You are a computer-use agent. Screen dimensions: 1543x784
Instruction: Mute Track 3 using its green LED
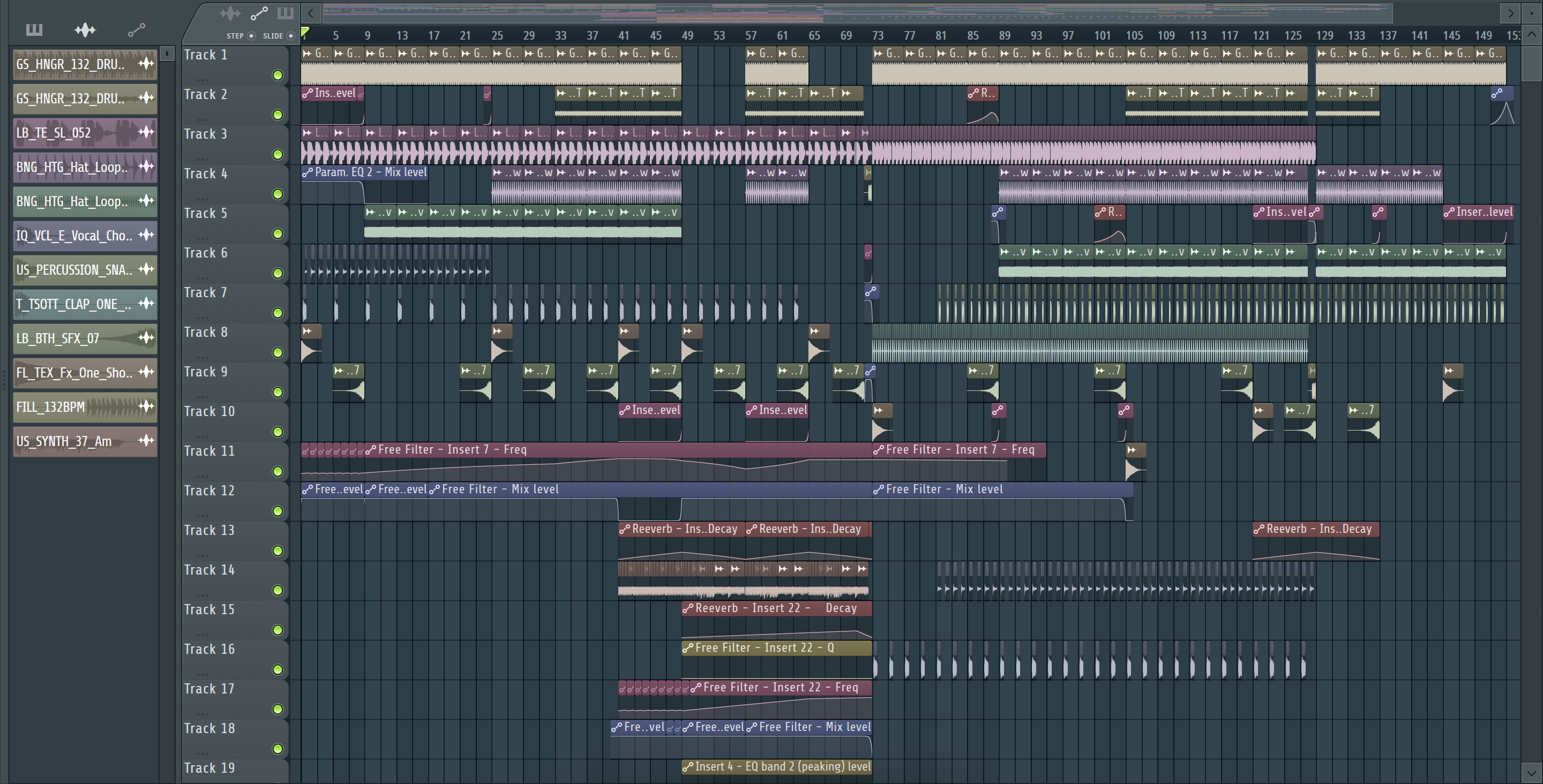click(x=278, y=155)
